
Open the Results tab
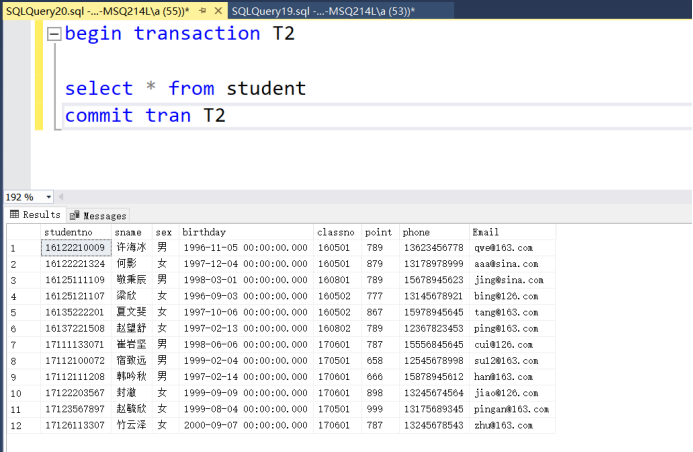tap(35, 215)
